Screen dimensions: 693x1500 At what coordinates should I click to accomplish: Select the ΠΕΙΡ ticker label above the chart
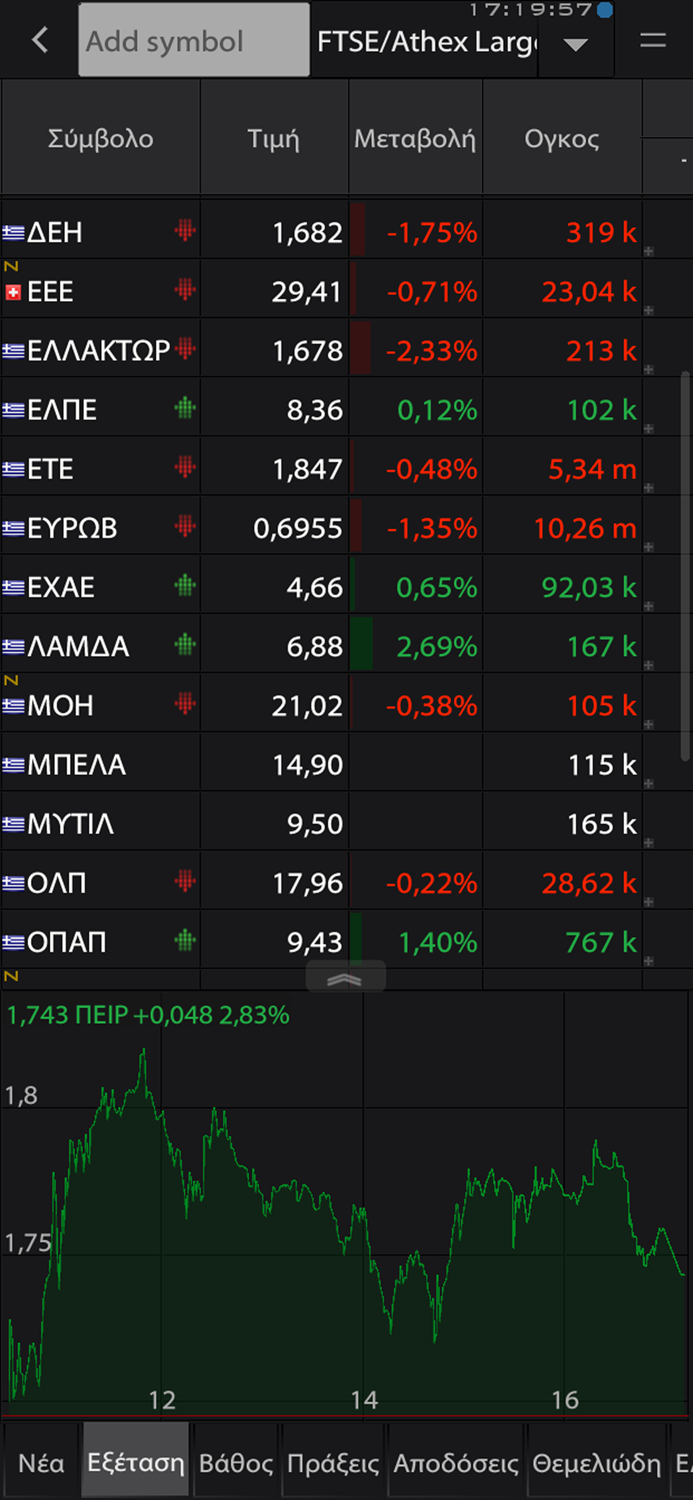pyautogui.click(x=108, y=1015)
